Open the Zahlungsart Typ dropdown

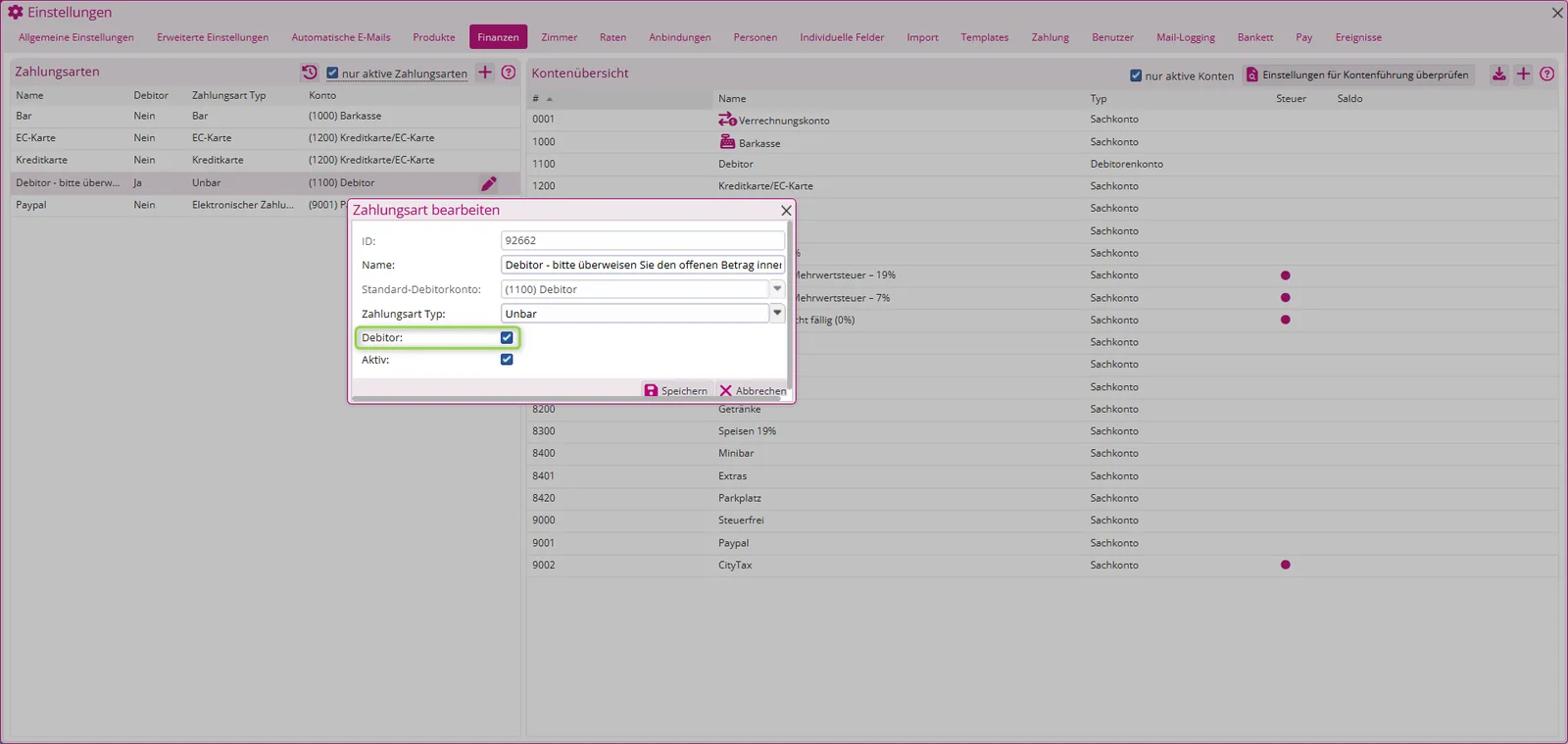tap(777, 314)
